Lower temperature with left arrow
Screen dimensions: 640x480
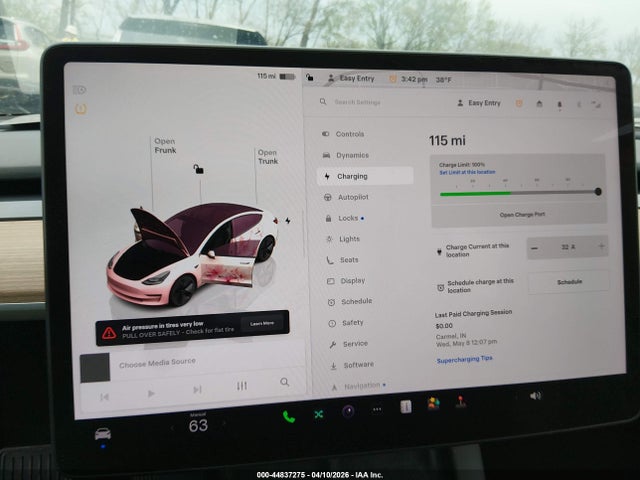coord(172,428)
